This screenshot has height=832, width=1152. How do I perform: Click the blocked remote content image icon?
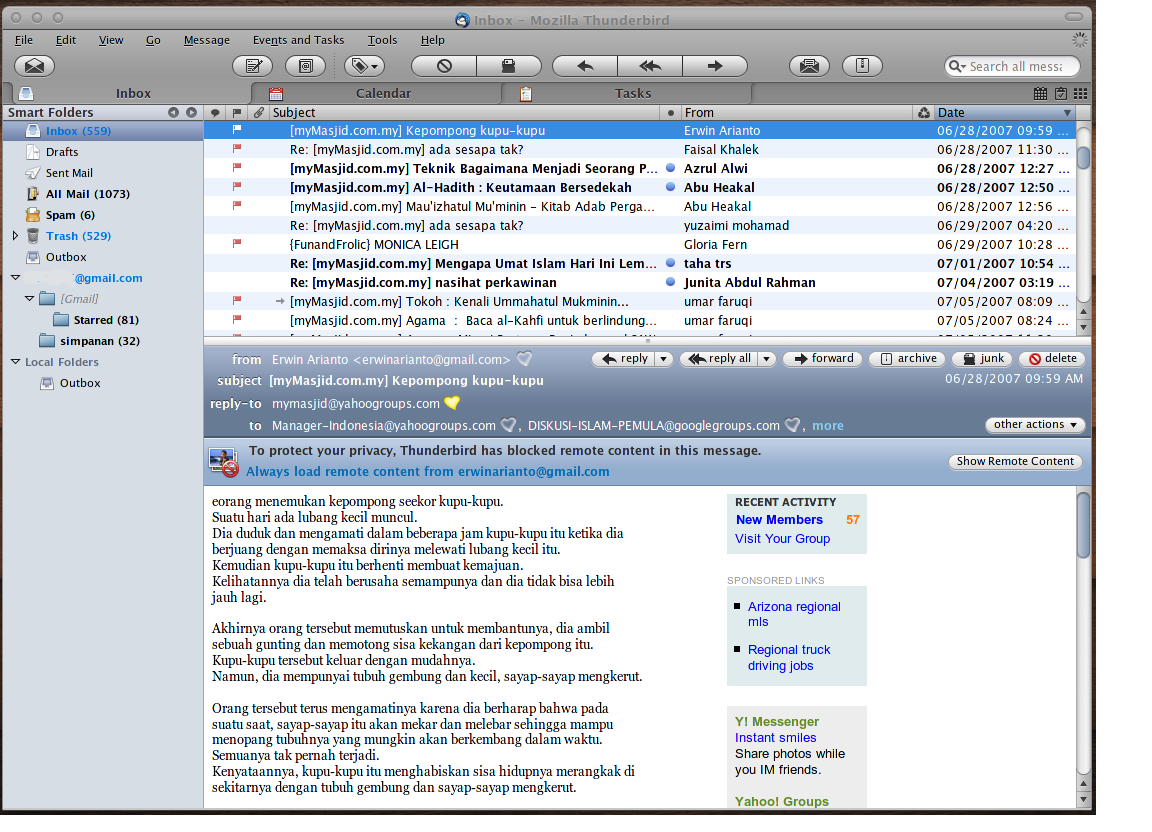223,462
